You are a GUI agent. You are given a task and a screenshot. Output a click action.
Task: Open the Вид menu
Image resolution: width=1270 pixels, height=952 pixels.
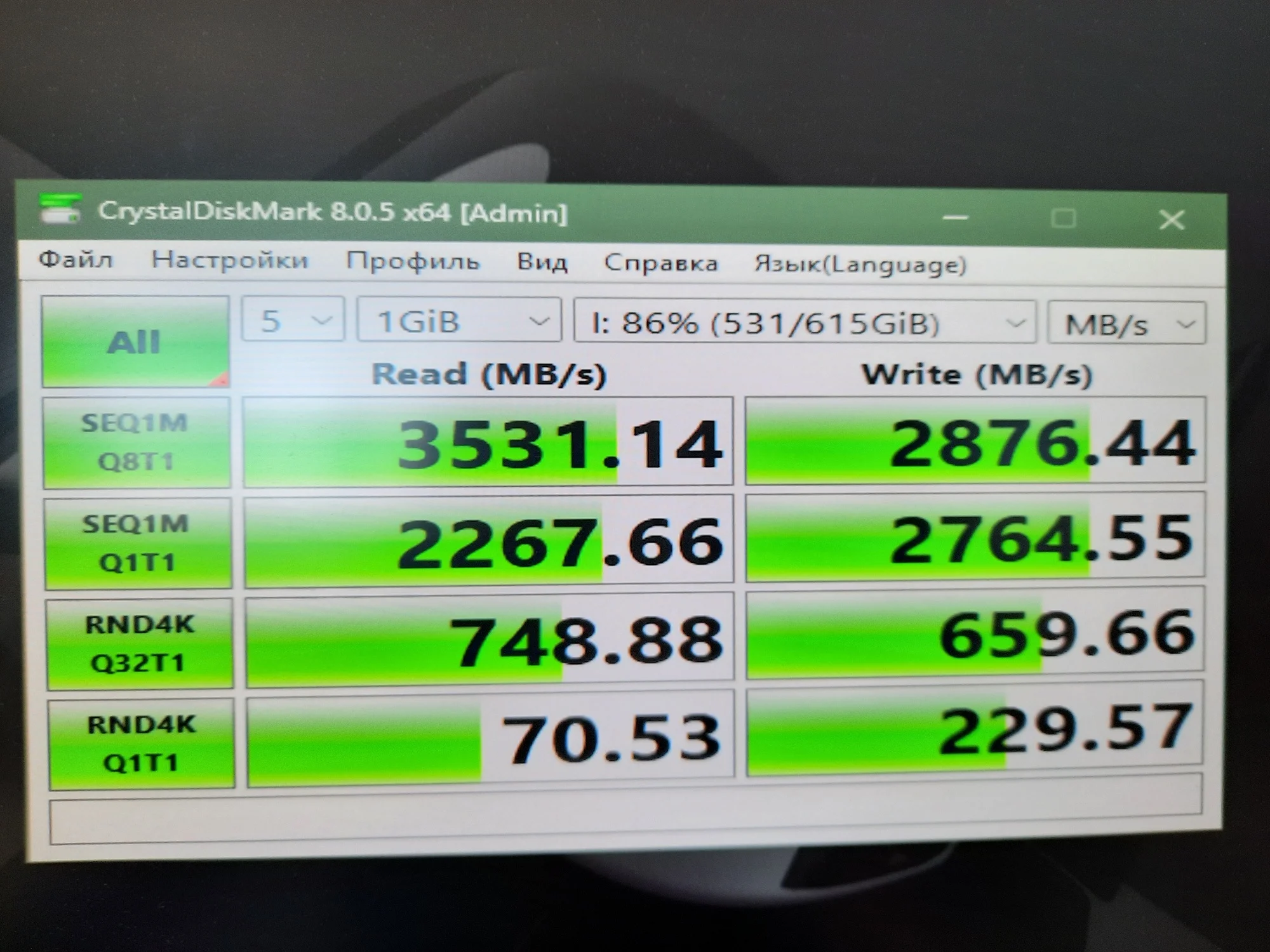(x=542, y=262)
